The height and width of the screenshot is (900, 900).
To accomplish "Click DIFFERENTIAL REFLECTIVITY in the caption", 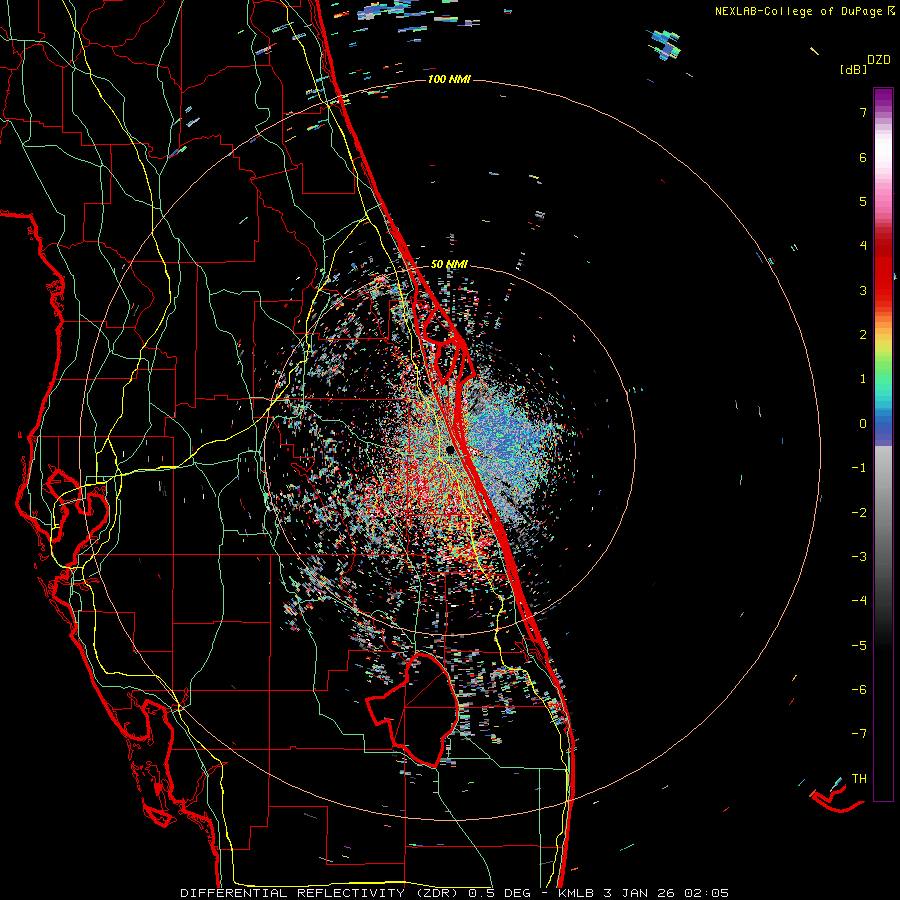I will coord(293,893).
